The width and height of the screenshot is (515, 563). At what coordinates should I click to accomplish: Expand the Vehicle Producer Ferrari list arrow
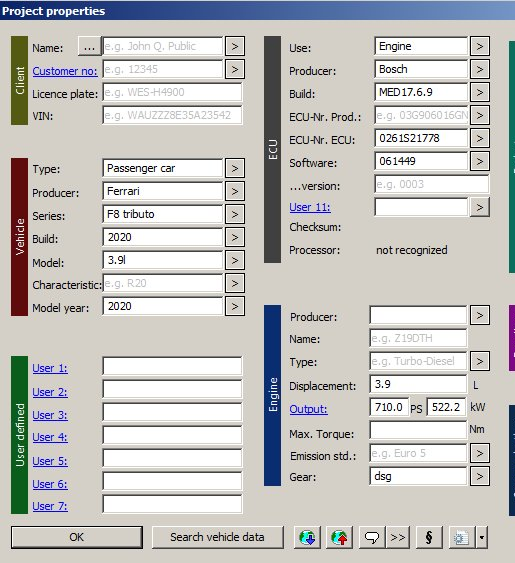pyautogui.click(x=235, y=191)
